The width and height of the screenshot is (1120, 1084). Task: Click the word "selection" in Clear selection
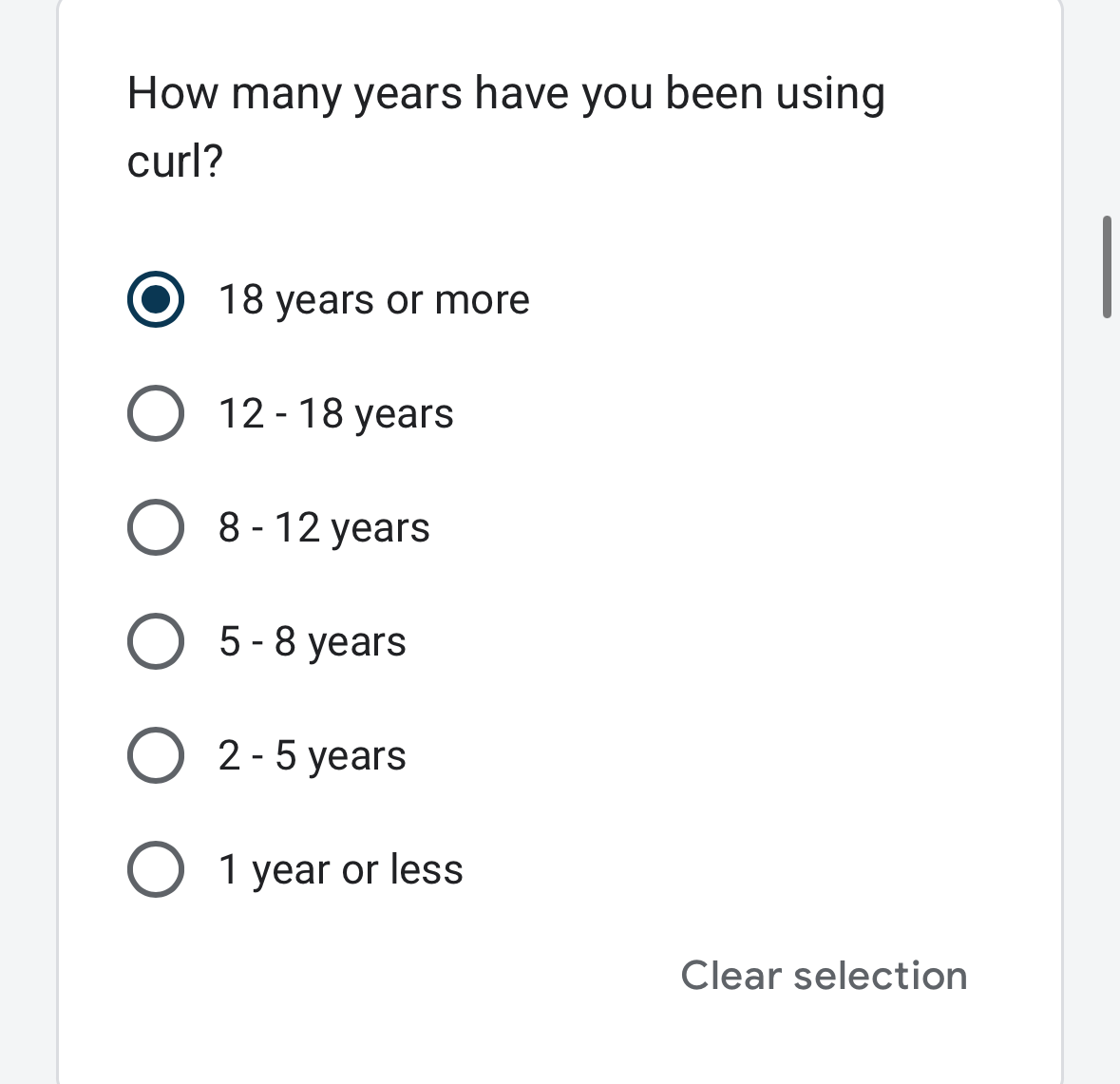[881, 976]
